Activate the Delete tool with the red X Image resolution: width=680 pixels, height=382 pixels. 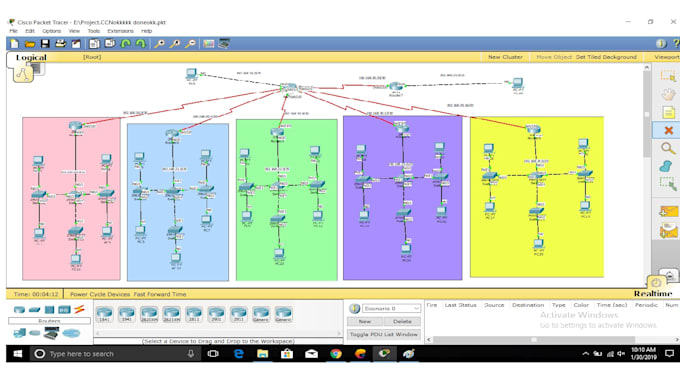pyautogui.click(x=668, y=130)
